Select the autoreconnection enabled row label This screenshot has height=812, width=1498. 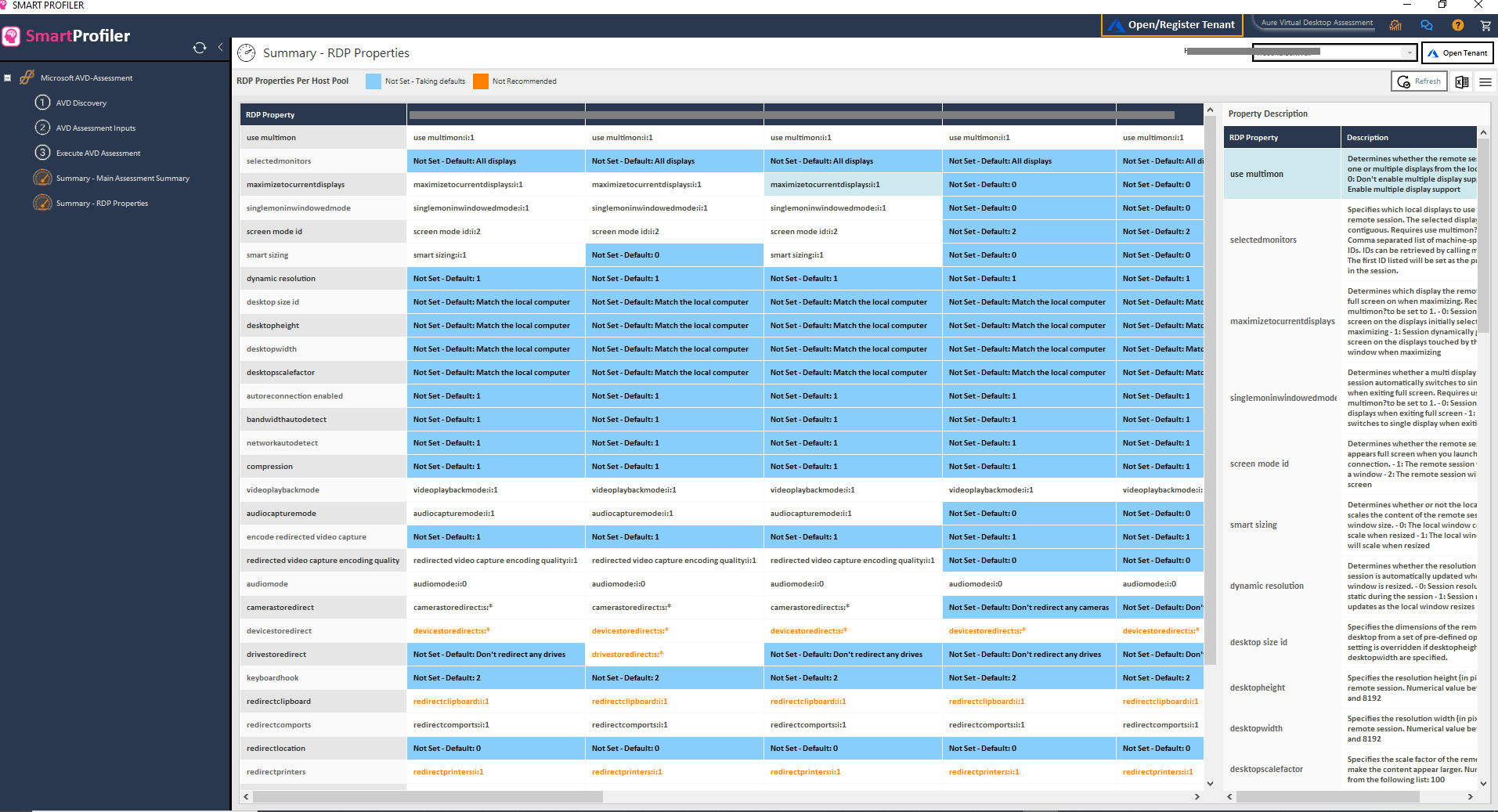click(x=323, y=395)
